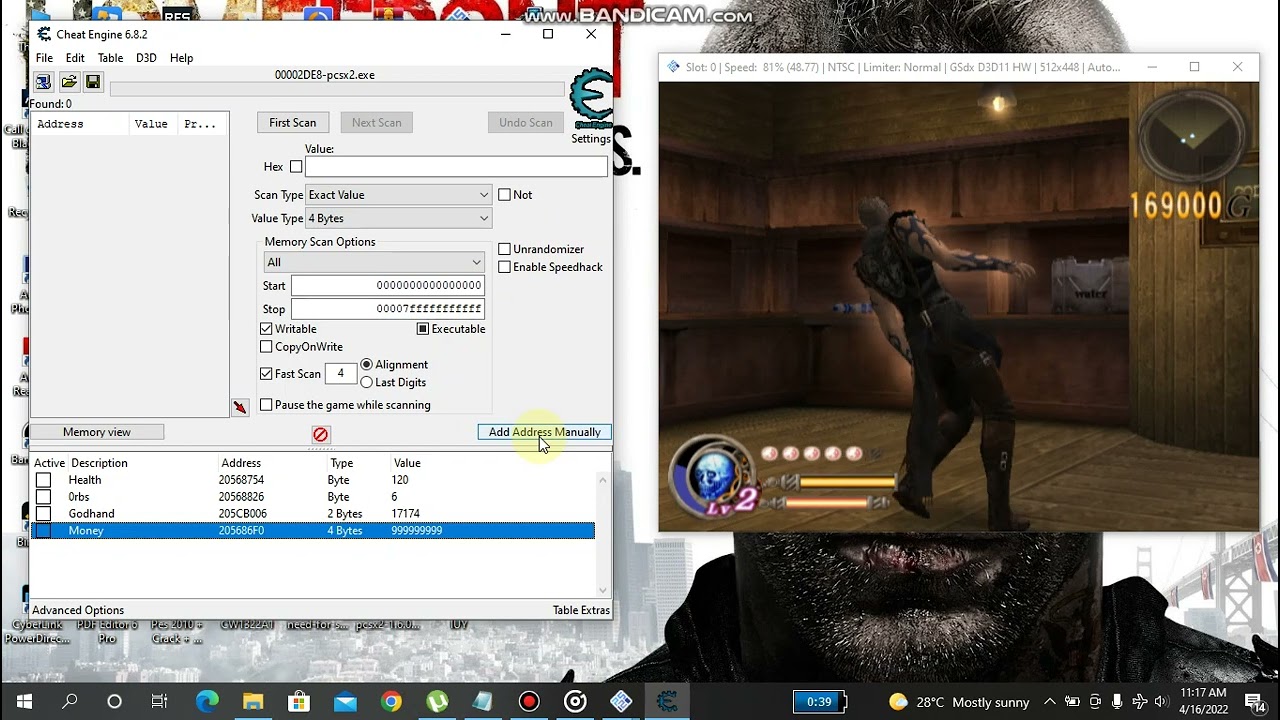Enable the Unrandomizer checkbox

pyautogui.click(x=504, y=249)
